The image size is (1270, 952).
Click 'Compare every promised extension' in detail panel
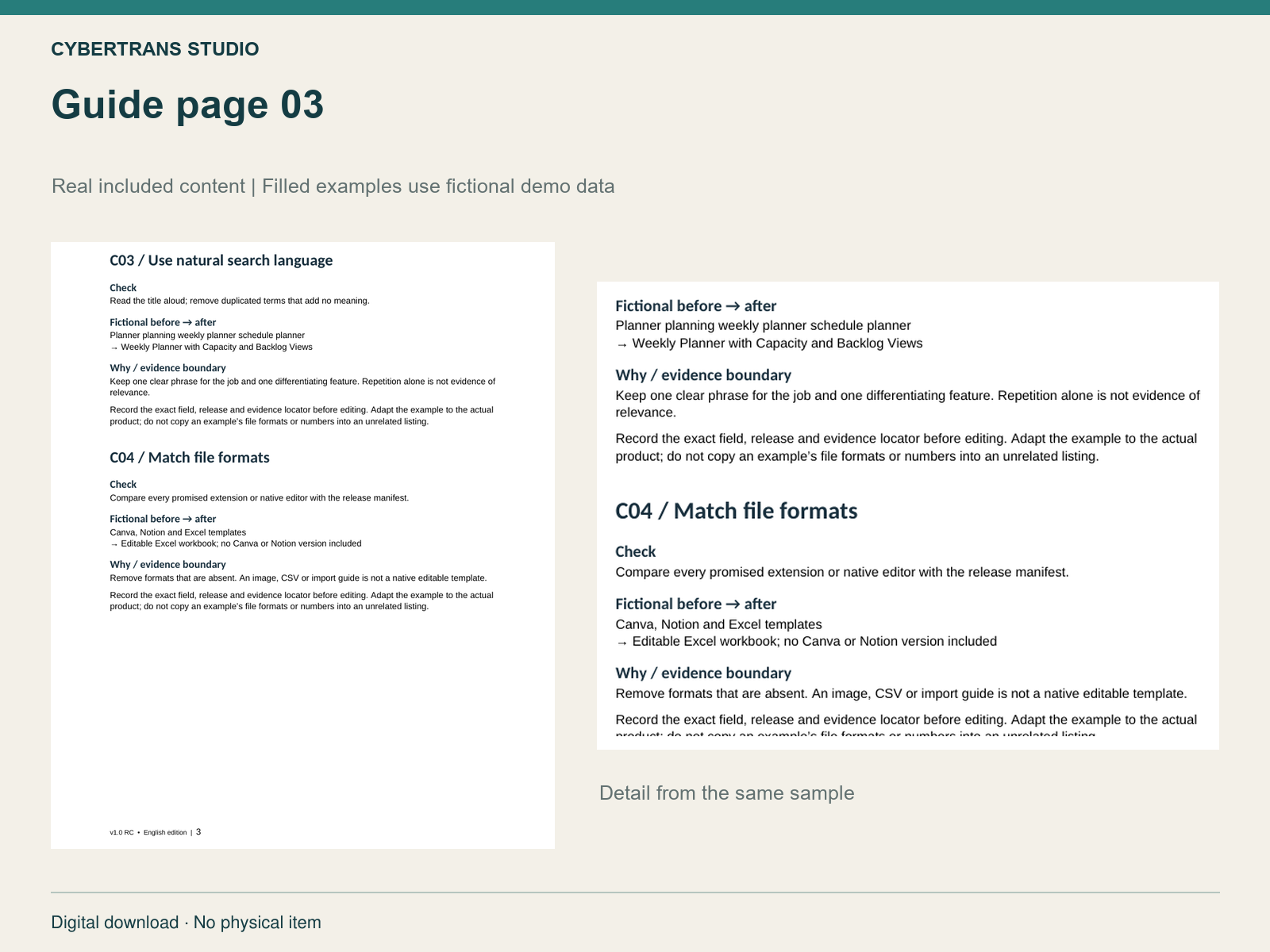(842, 572)
